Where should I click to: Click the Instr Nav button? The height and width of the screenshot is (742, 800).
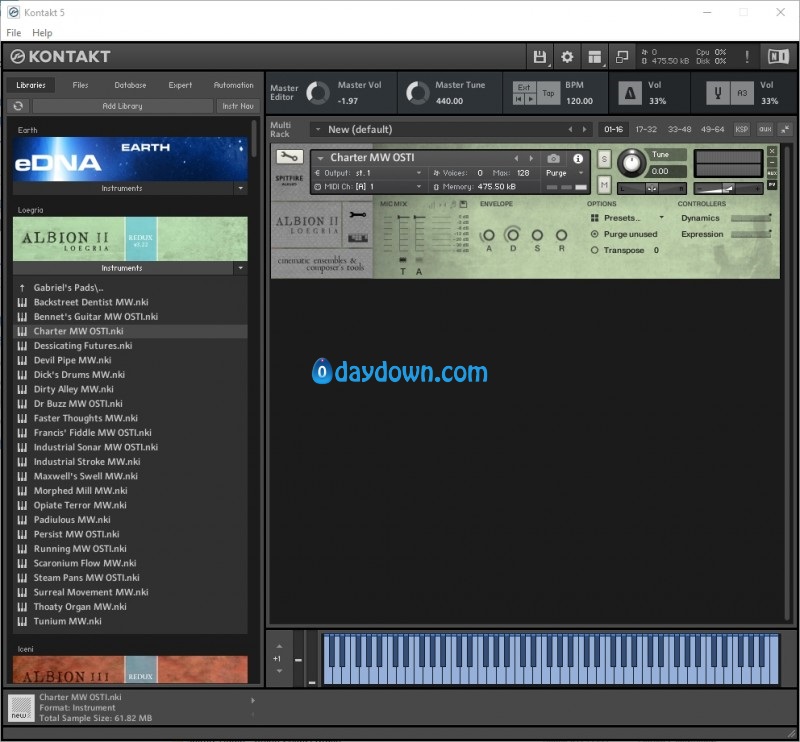pyautogui.click(x=238, y=106)
